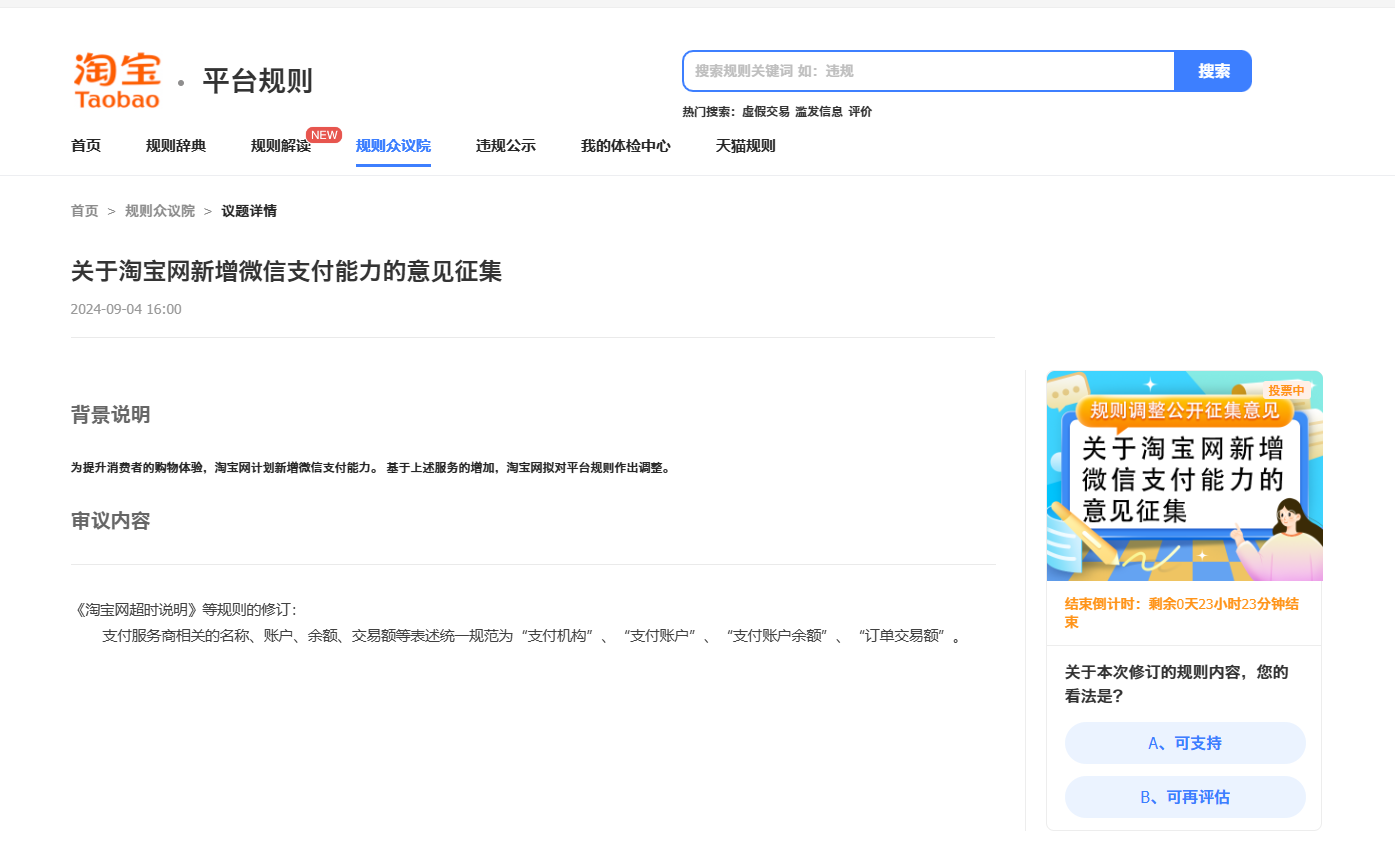The width and height of the screenshot is (1395, 862).
Task: Open the 天猫规则 navigation item
Action: [x=745, y=146]
